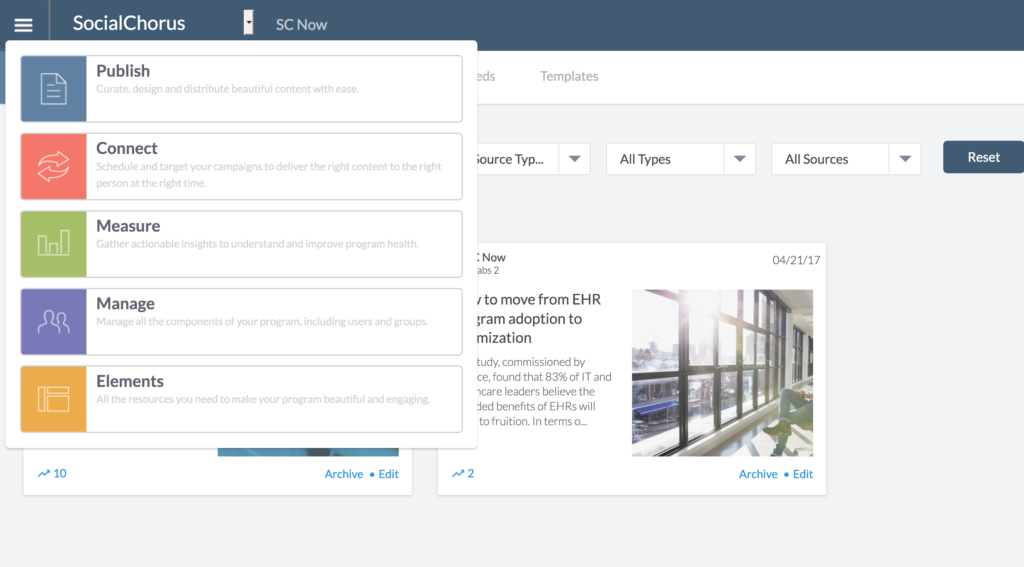
Task: Edit the EHR adoption post
Action: point(803,474)
